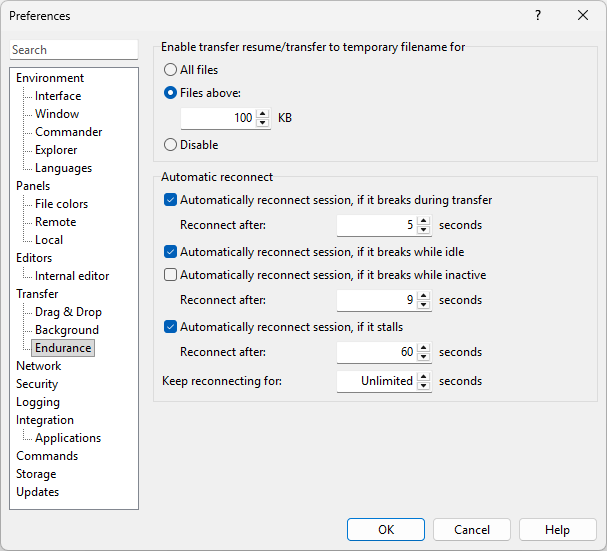Open Help for preferences dialog

[557, 530]
